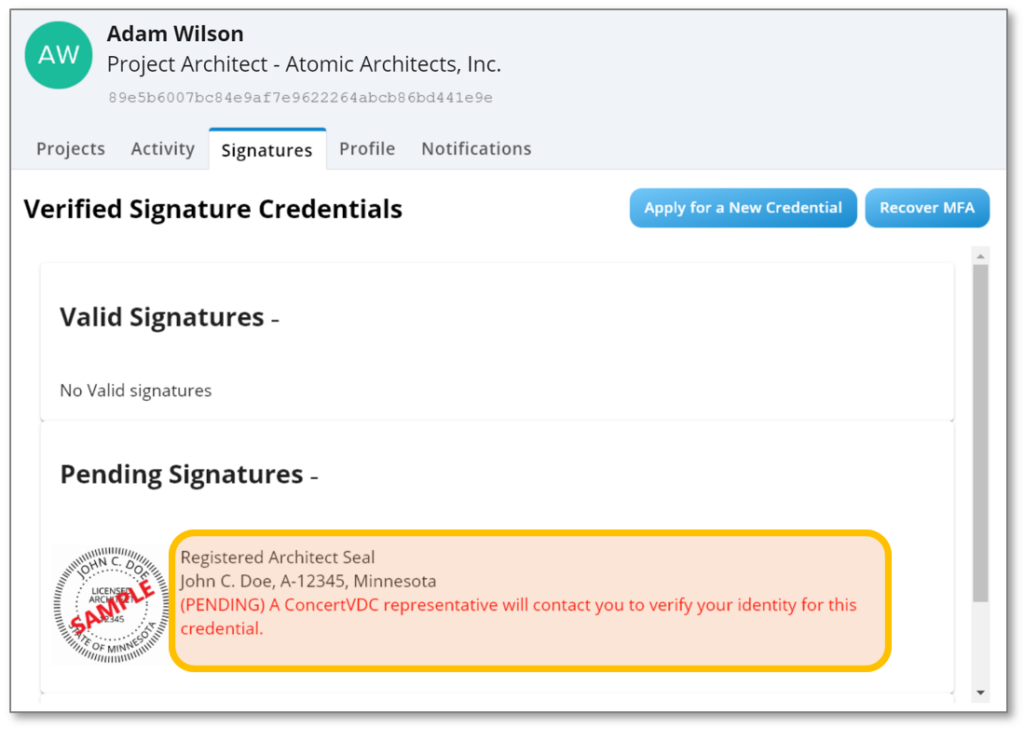Click the user ID hash string
Image resolution: width=1024 pixels, height=729 pixels.
pos(300,98)
